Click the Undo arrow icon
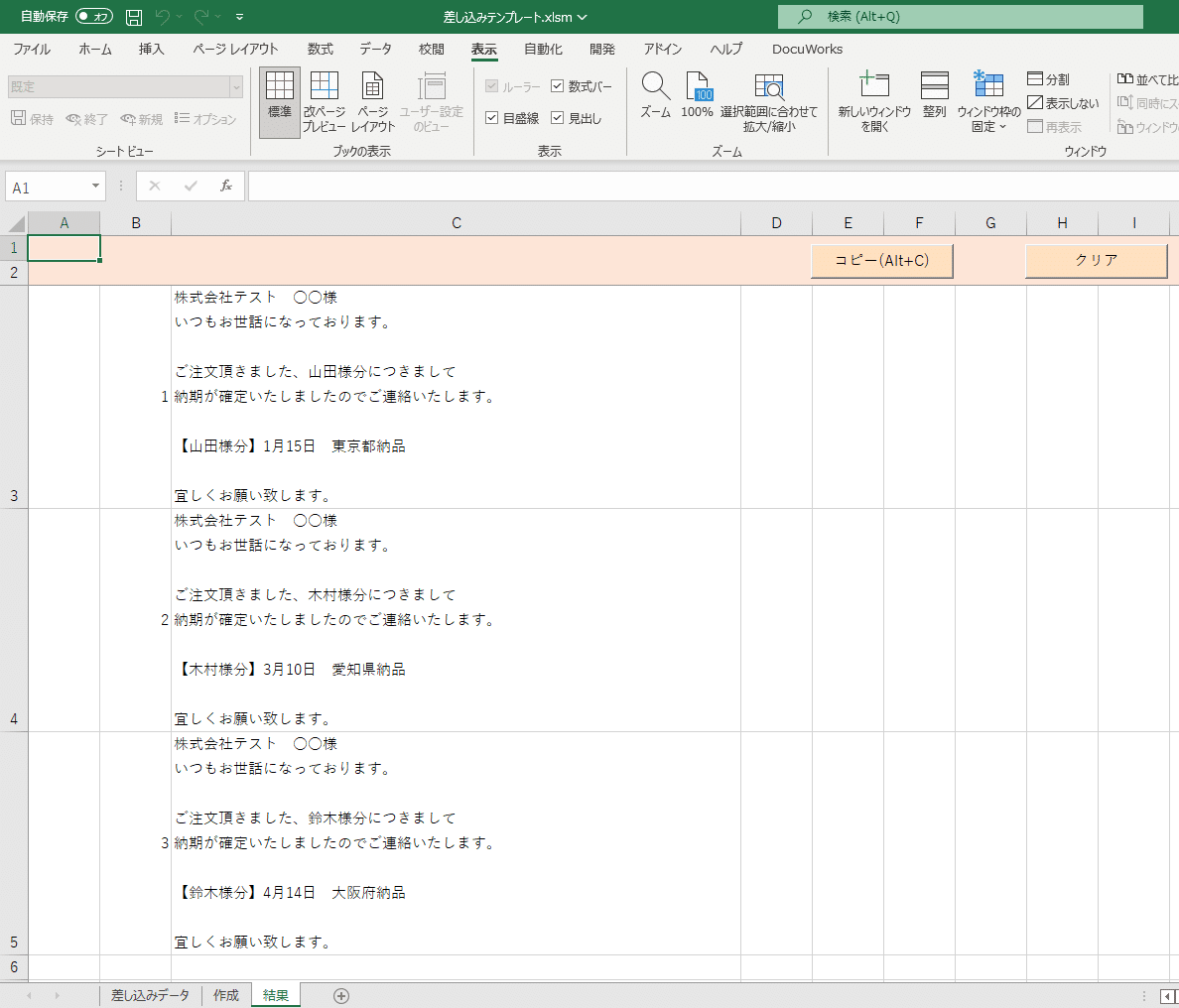The width and height of the screenshot is (1179, 1008). (x=162, y=17)
